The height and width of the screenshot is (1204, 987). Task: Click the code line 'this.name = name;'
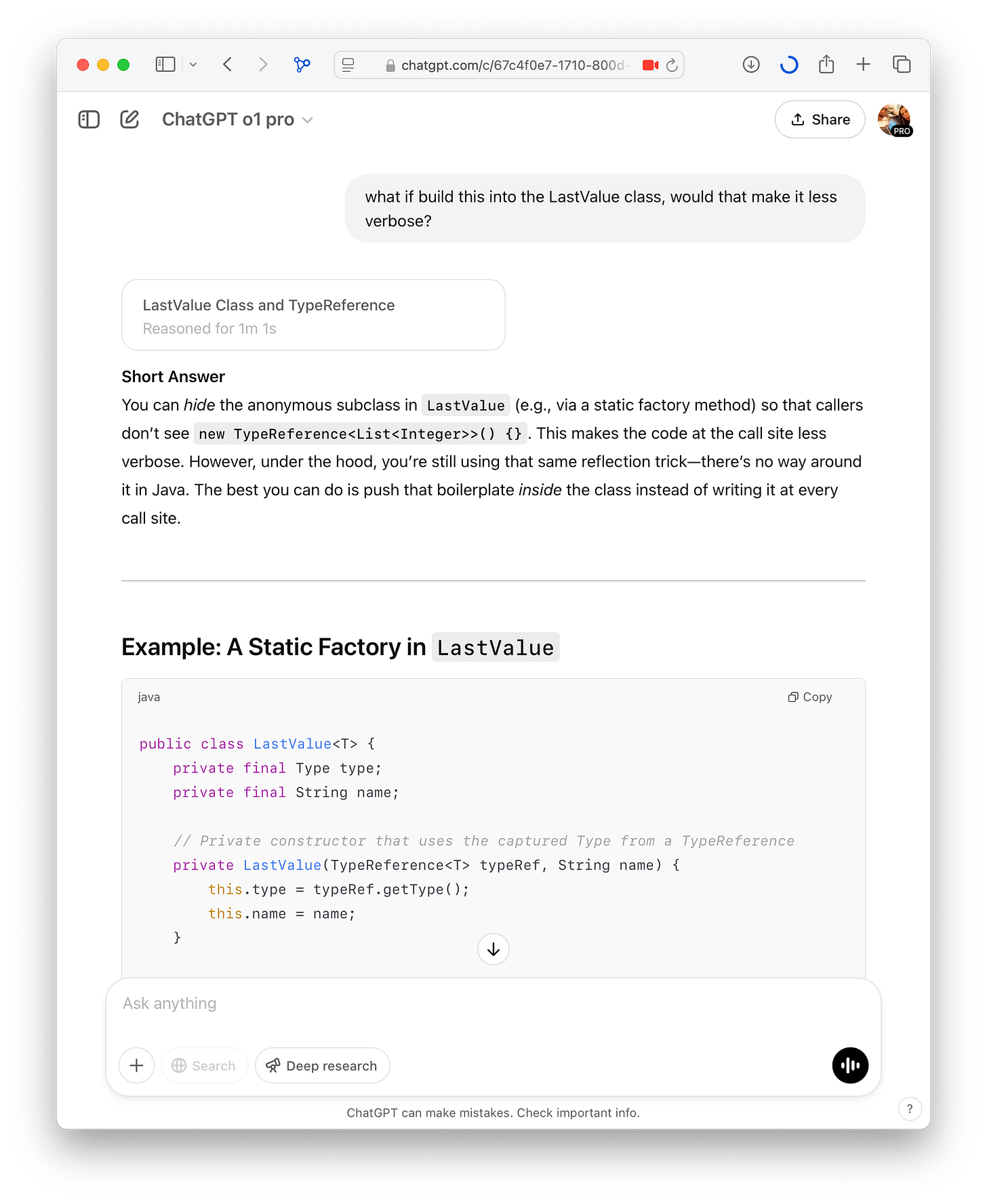coord(281,914)
